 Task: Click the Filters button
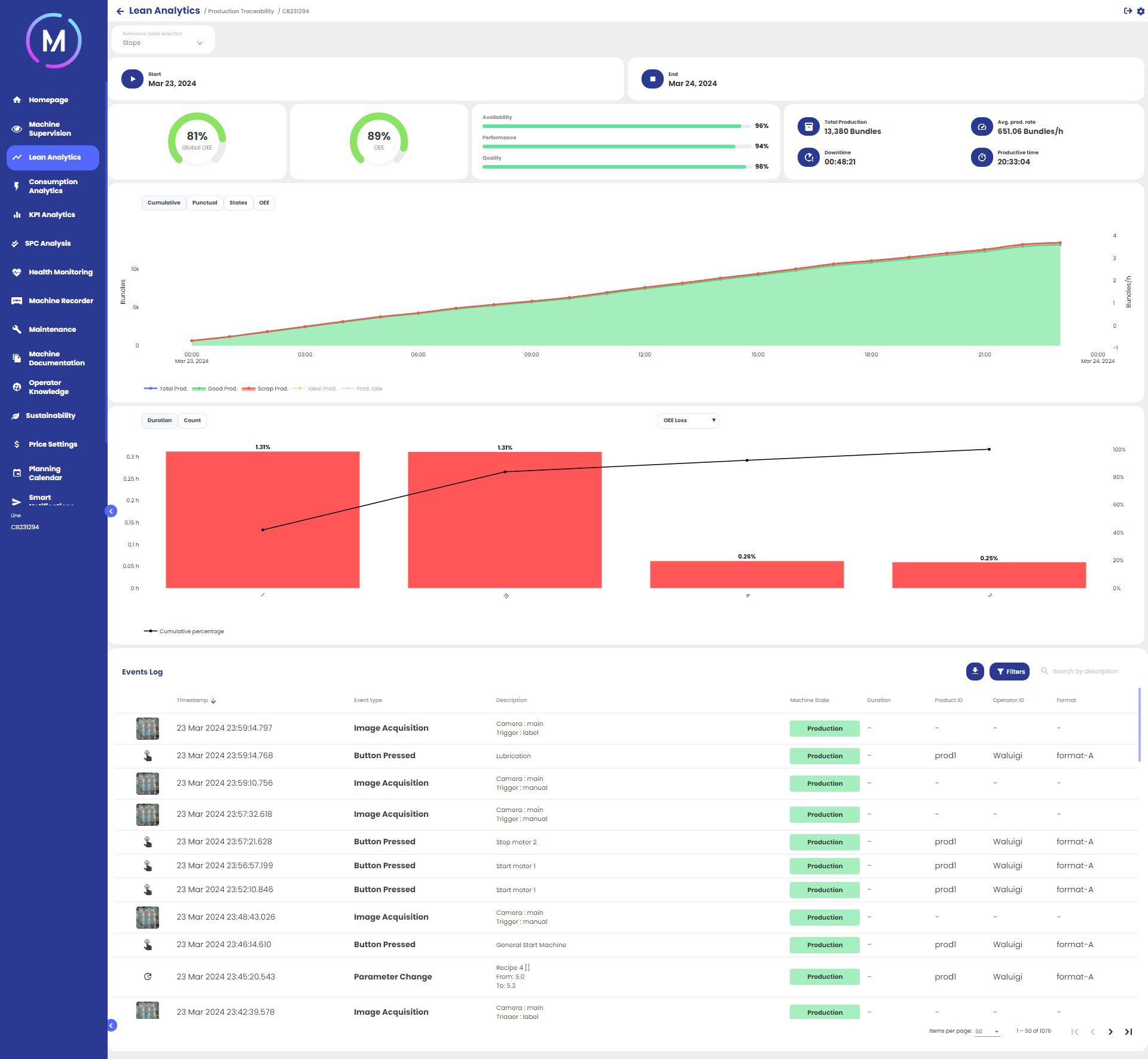pos(1009,672)
